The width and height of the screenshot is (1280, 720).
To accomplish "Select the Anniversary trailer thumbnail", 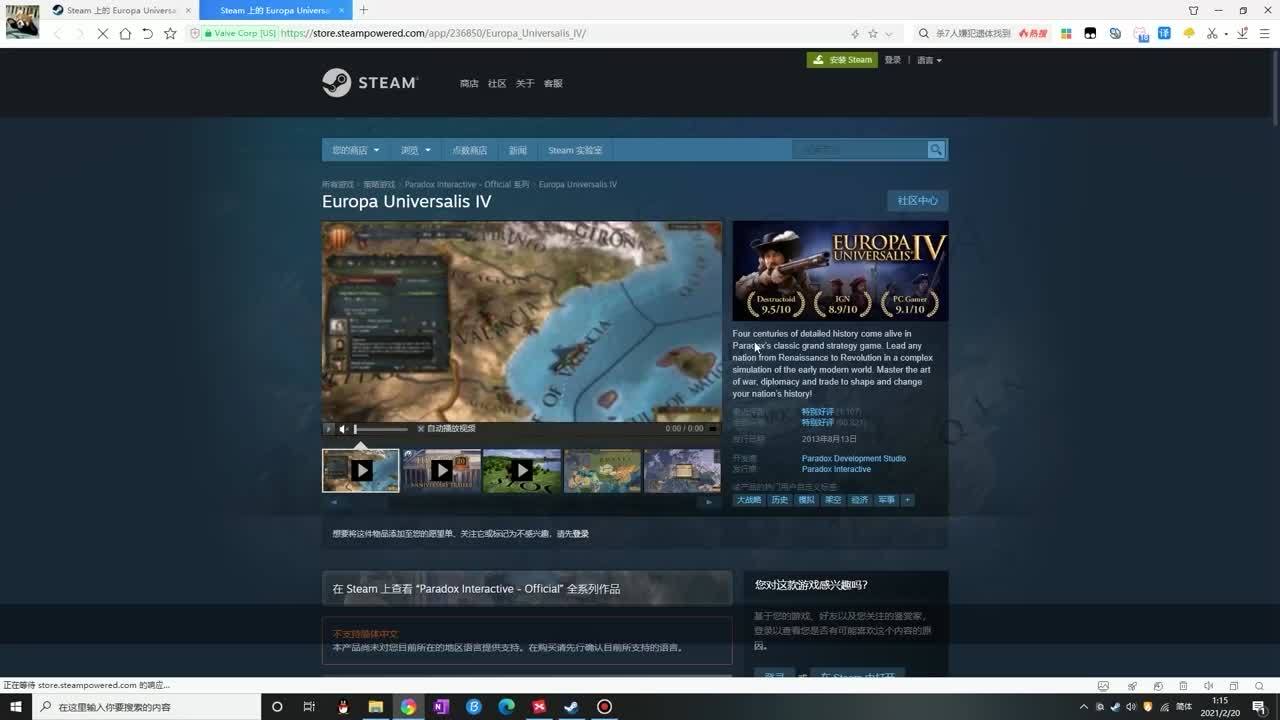I will [x=441, y=470].
